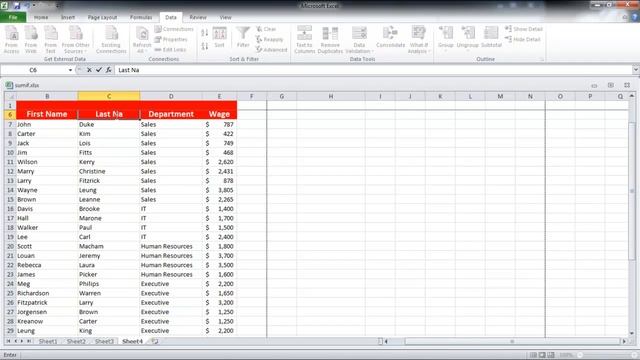Restore the sumif.xlsx workbook window
Image resolution: width=640 pixels, height=360 pixels.
click(x=611, y=85)
